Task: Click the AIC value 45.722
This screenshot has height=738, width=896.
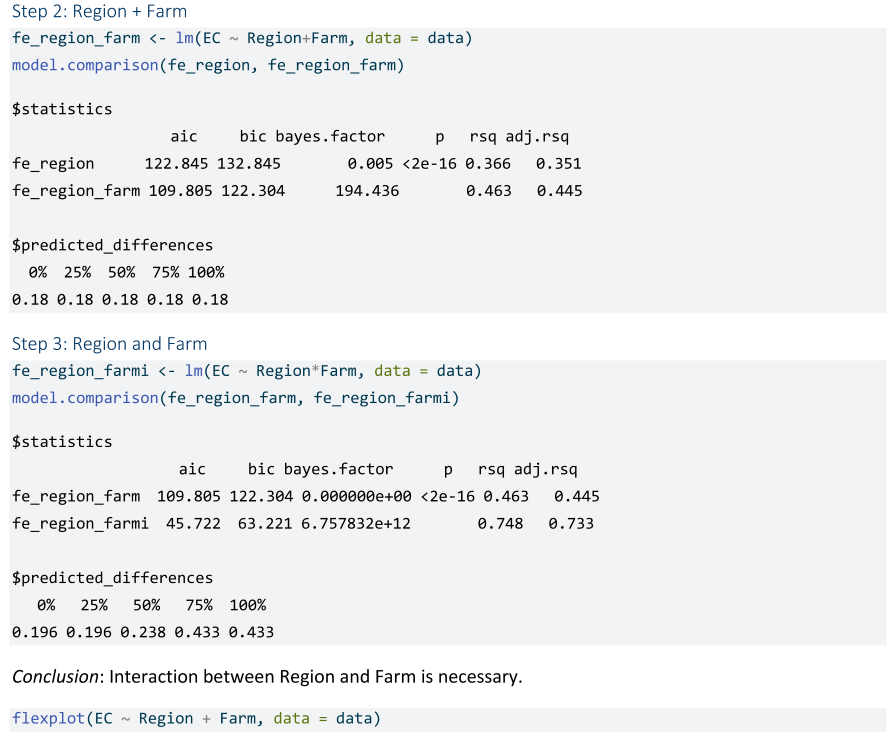Action: [x=193, y=523]
